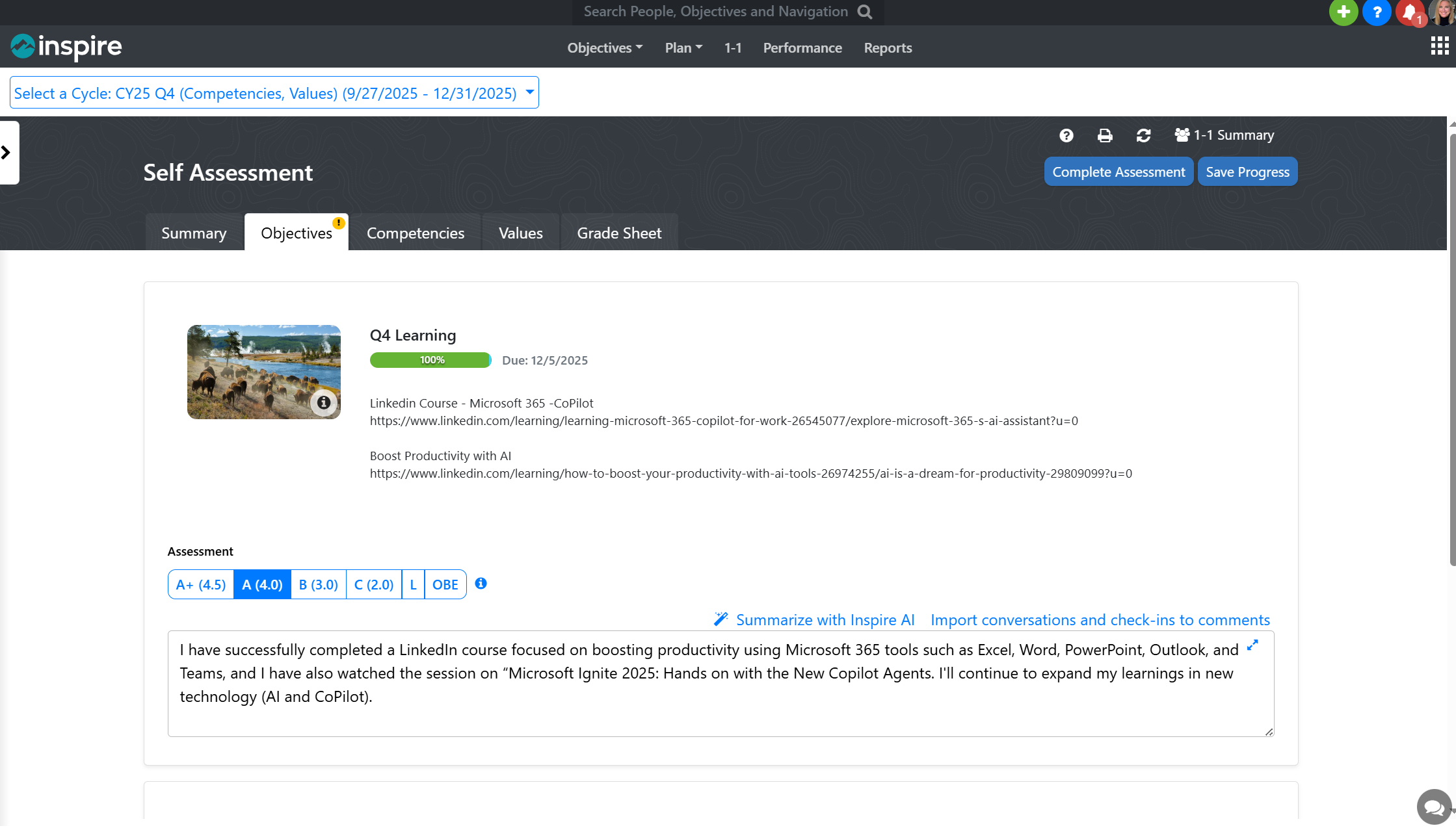The width and height of the screenshot is (1456, 828).
Task: Click the 100% progress bar
Action: point(430,360)
